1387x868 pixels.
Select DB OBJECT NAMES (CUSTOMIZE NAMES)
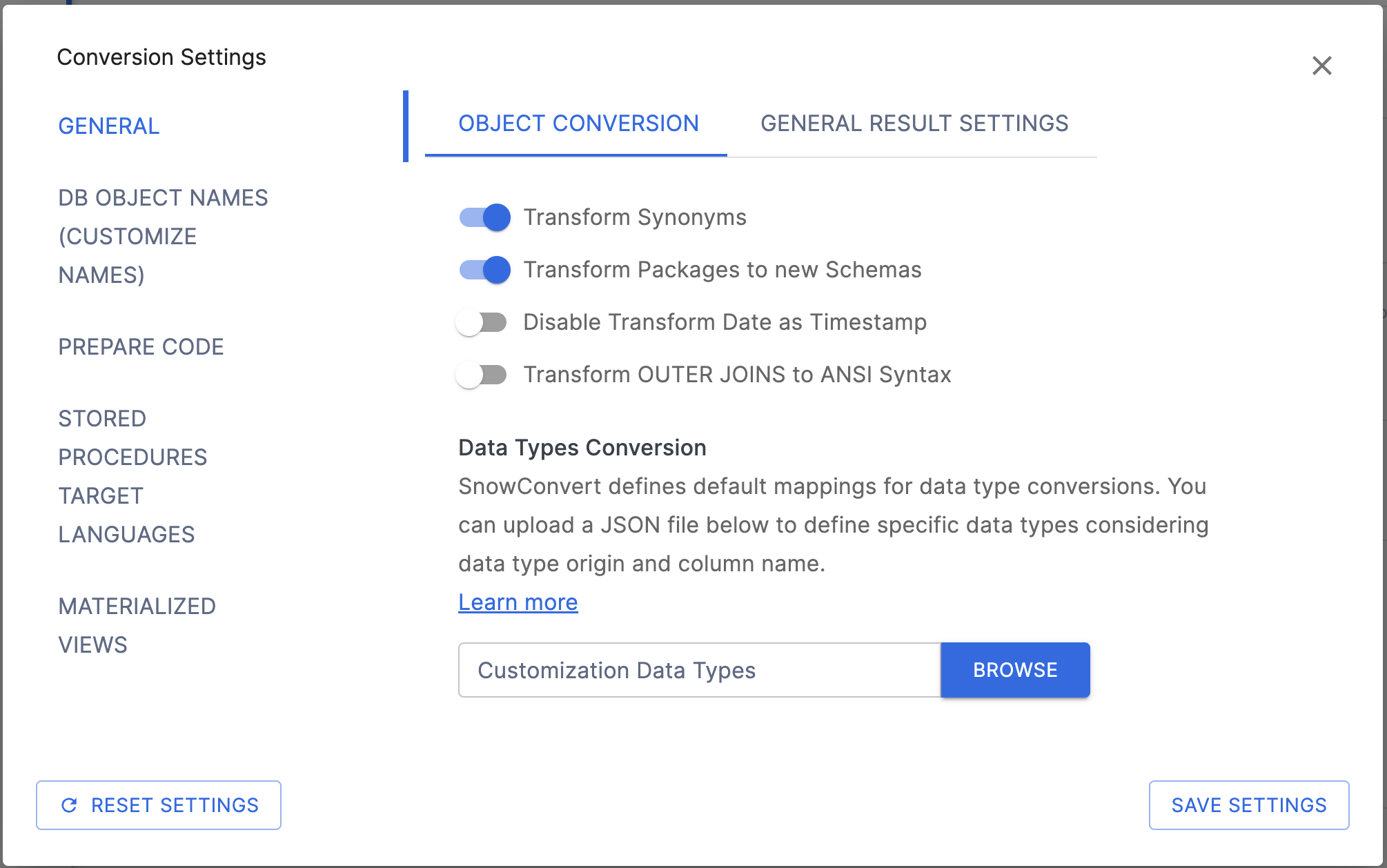click(164, 236)
